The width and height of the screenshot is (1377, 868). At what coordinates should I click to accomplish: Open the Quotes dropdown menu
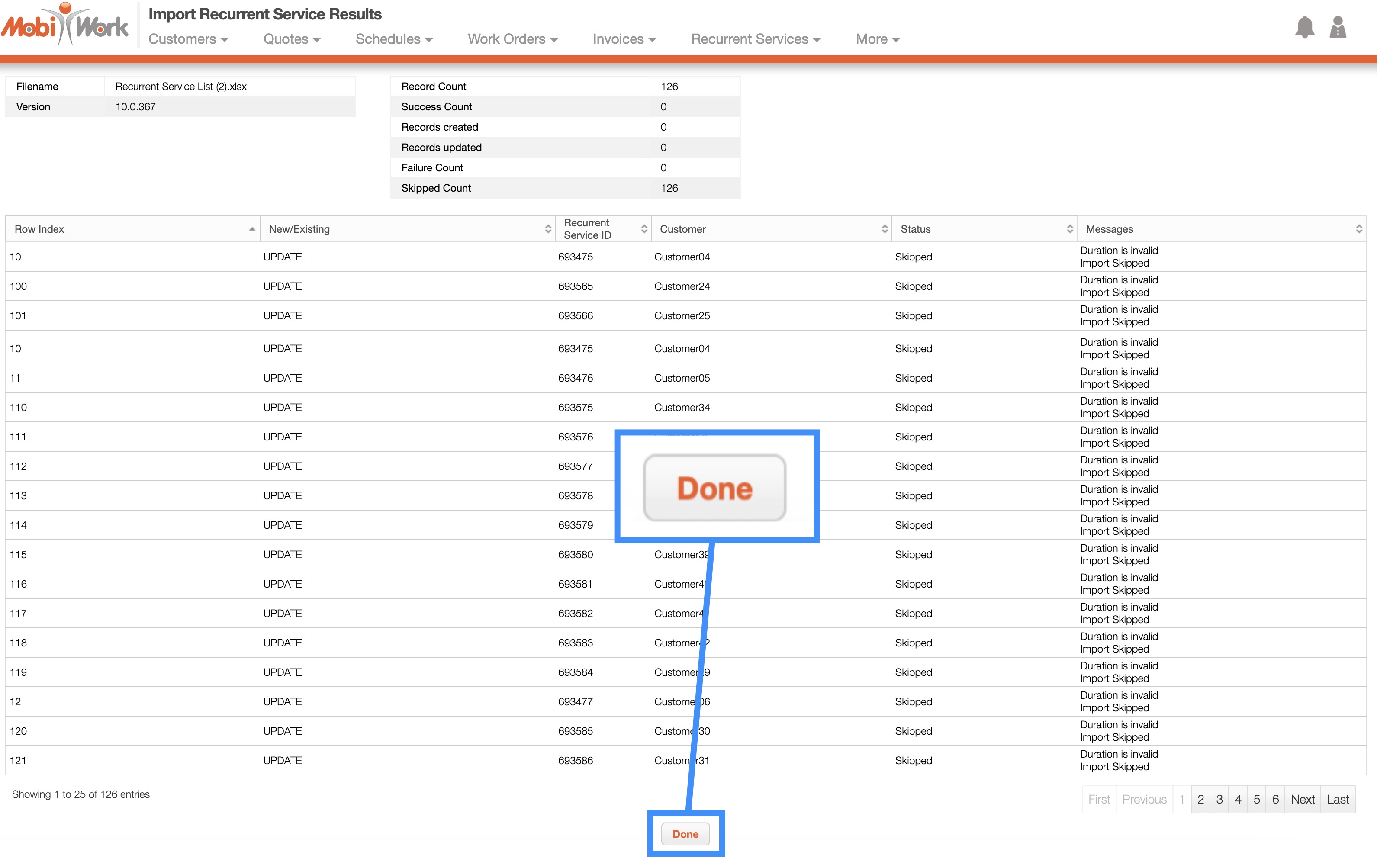point(292,39)
